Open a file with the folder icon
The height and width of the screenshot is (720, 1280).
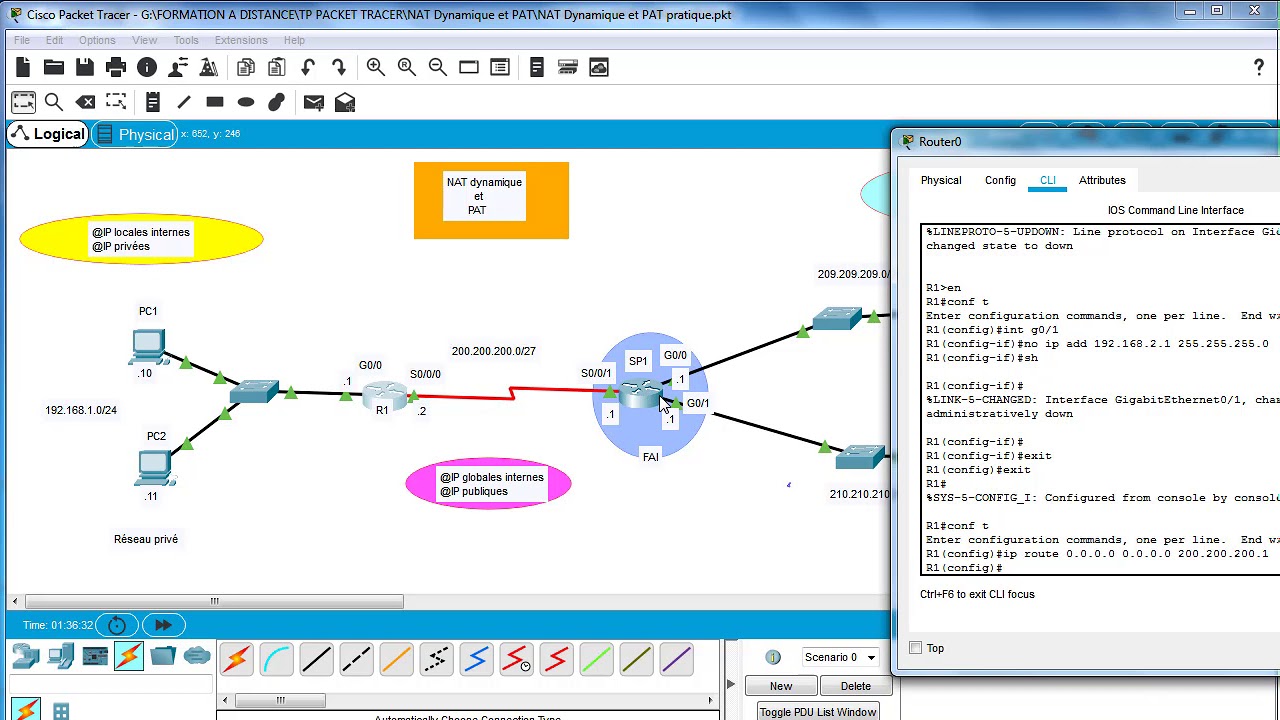click(54, 67)
